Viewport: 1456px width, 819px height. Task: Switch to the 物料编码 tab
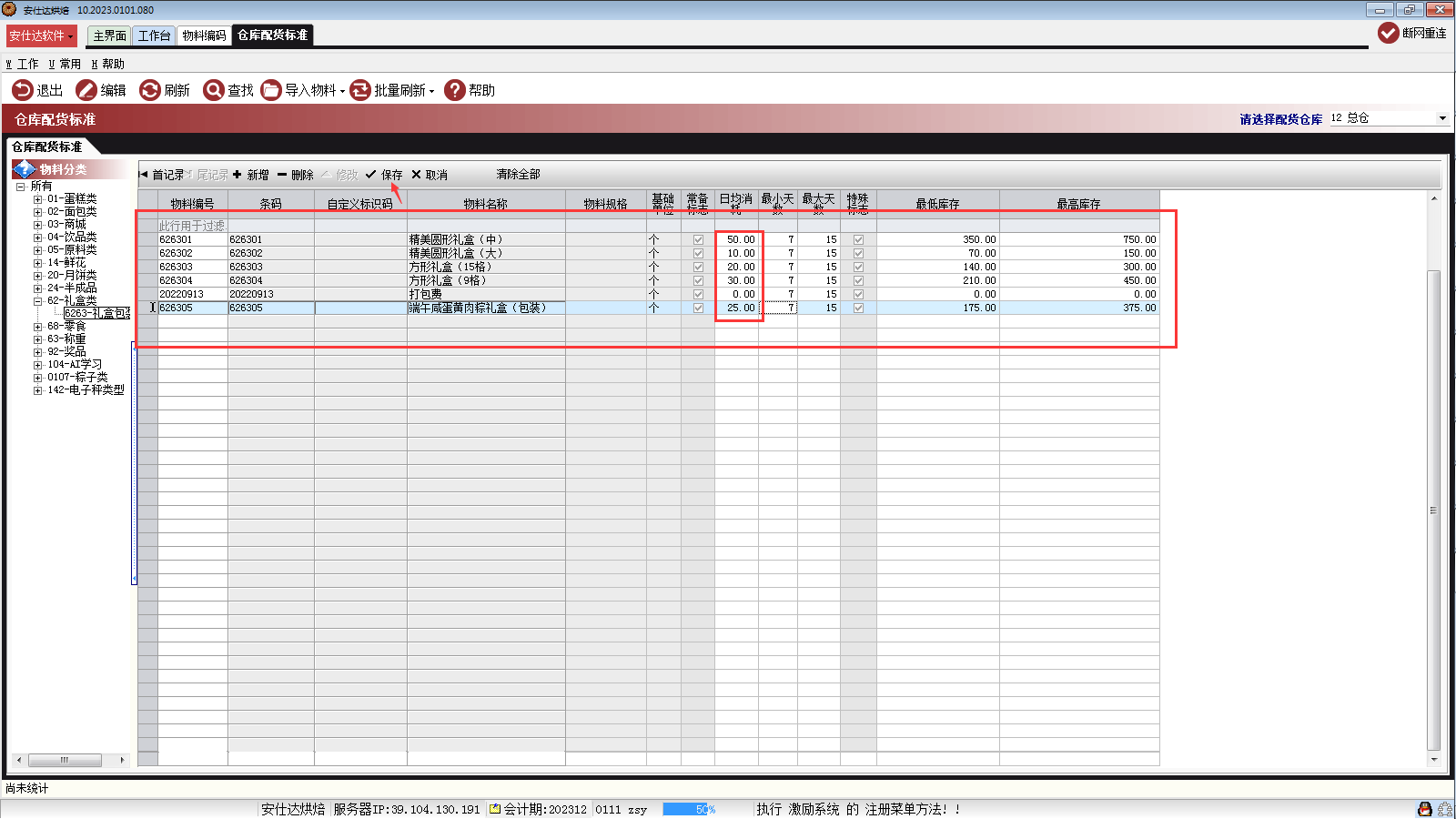pyautogui.click(x=204, y=35)
